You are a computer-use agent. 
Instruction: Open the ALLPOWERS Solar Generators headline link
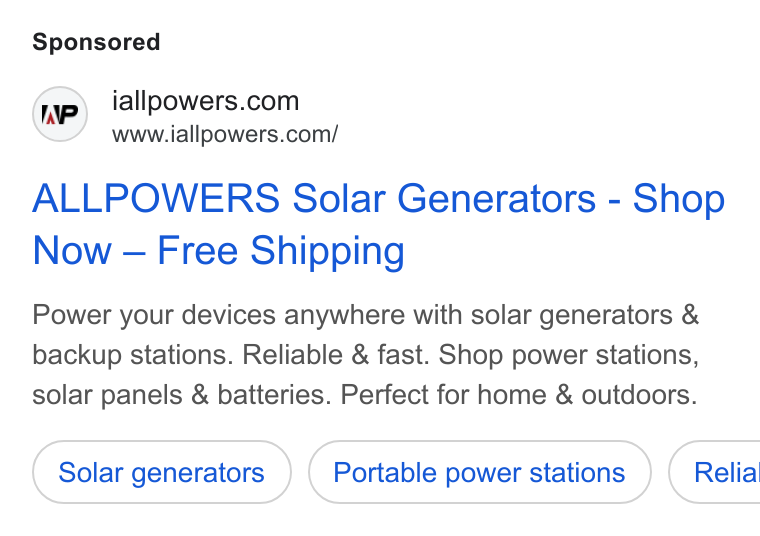379,224
